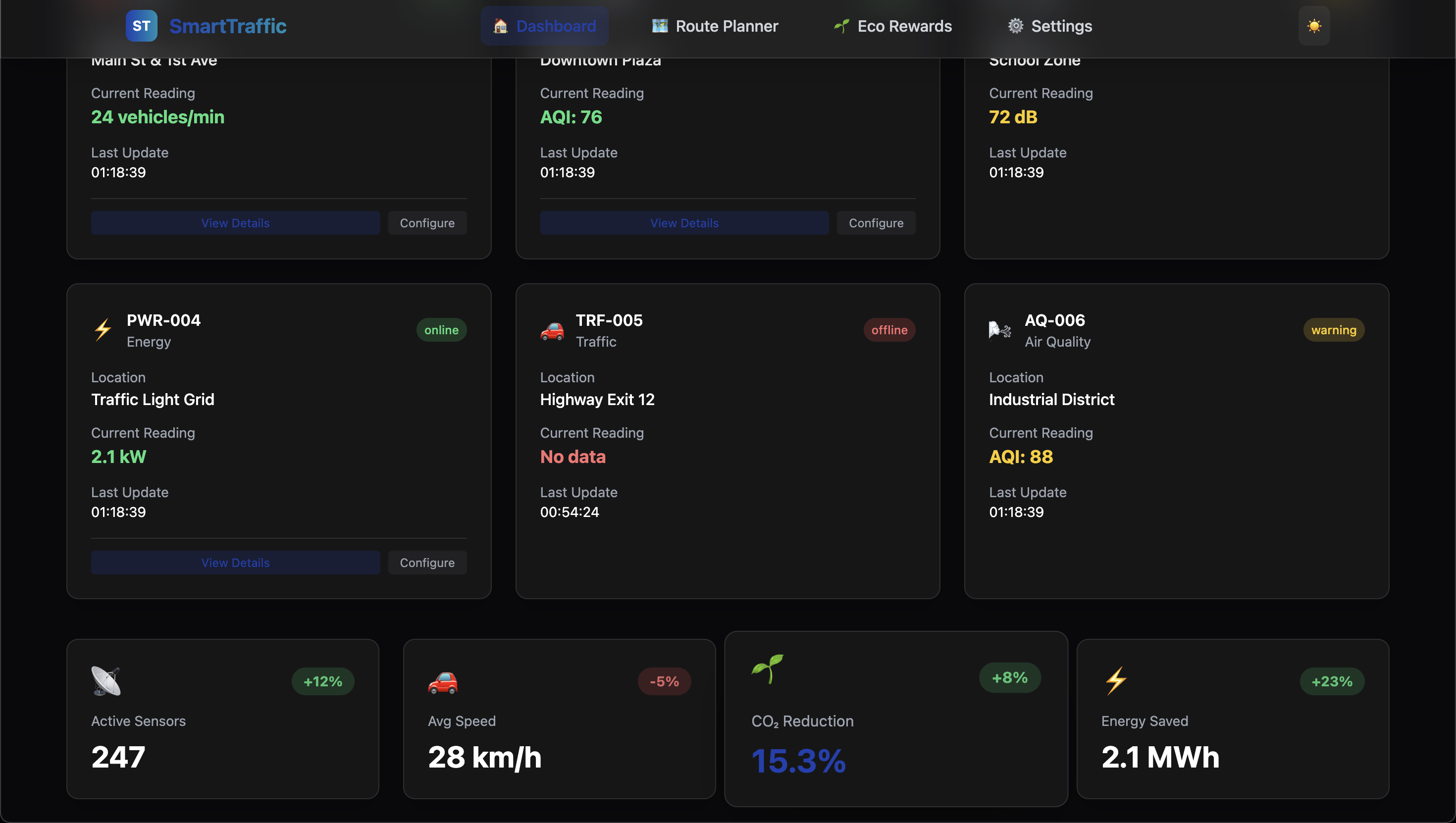Click the warning badge on AQ-006
This screenshot has height=823, width=1456.
1333,330
